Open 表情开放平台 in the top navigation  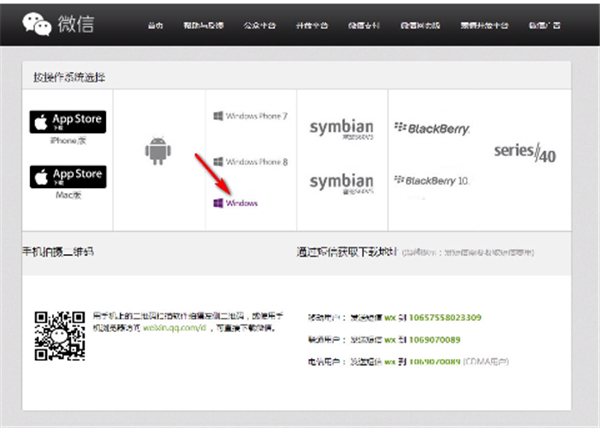point(484,26)
